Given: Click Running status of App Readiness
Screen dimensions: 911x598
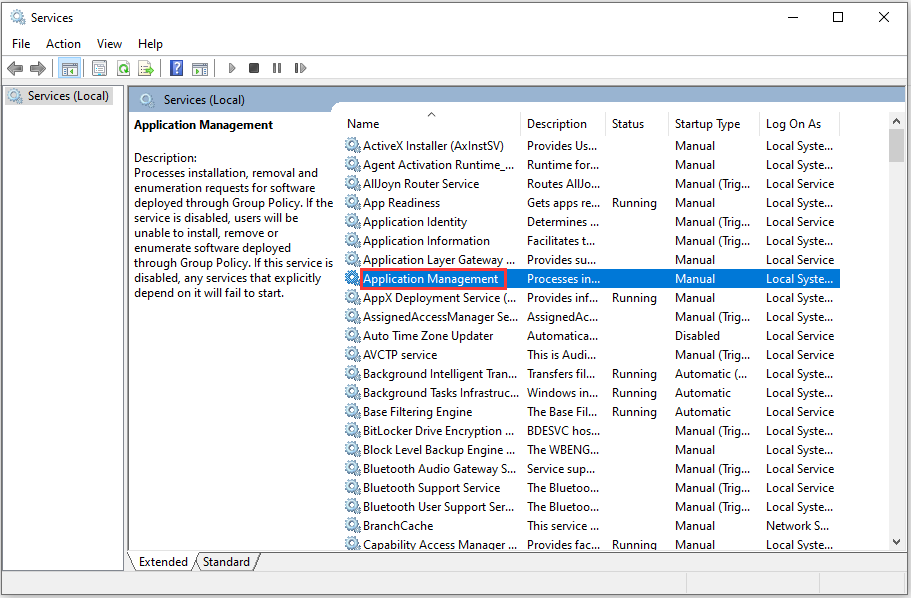Looking at the screenshot, I should (x=634, y=203).
